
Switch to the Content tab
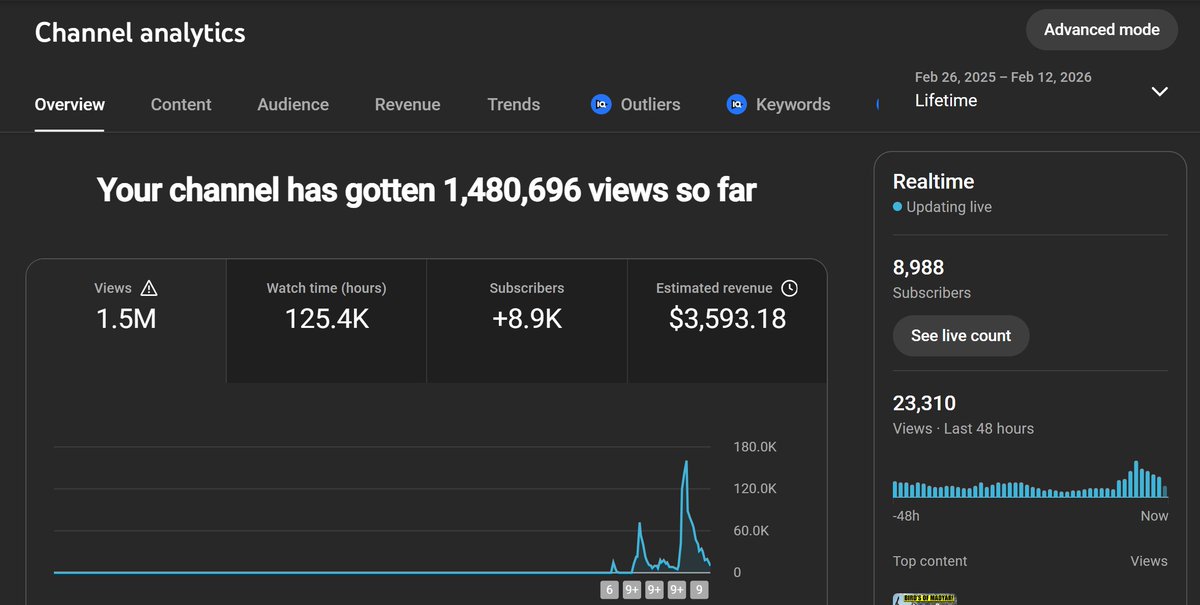181,104
